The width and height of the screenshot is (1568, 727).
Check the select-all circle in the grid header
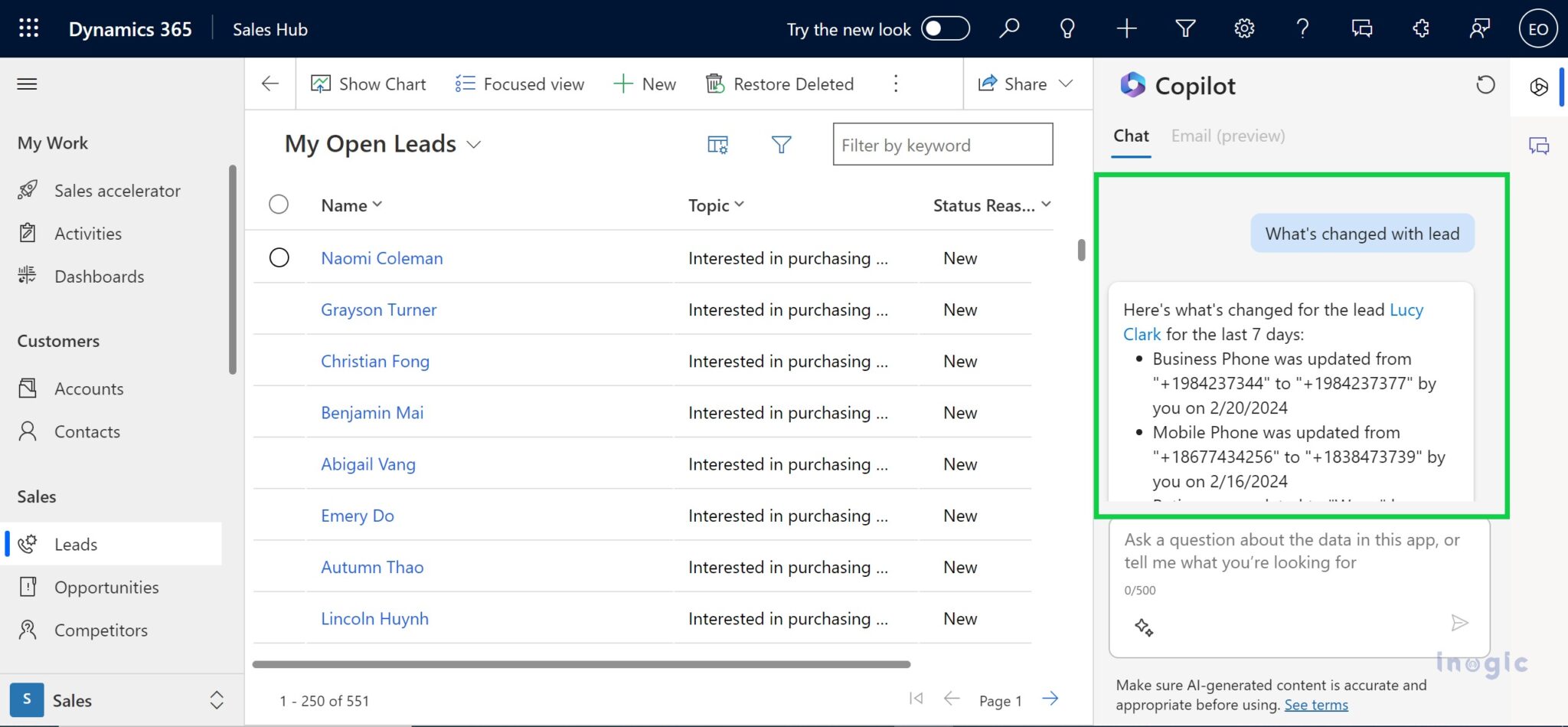279,204
